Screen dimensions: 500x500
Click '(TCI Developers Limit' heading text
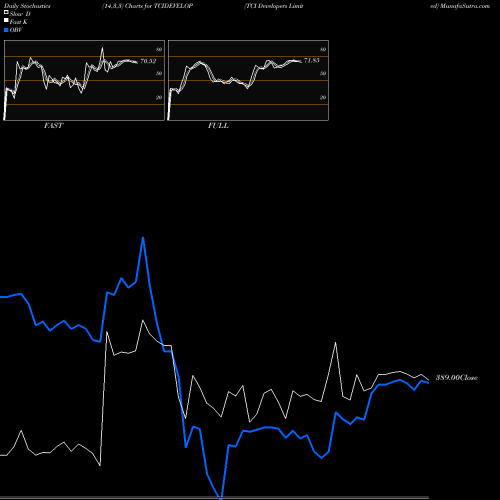click(x=274, y=6)
